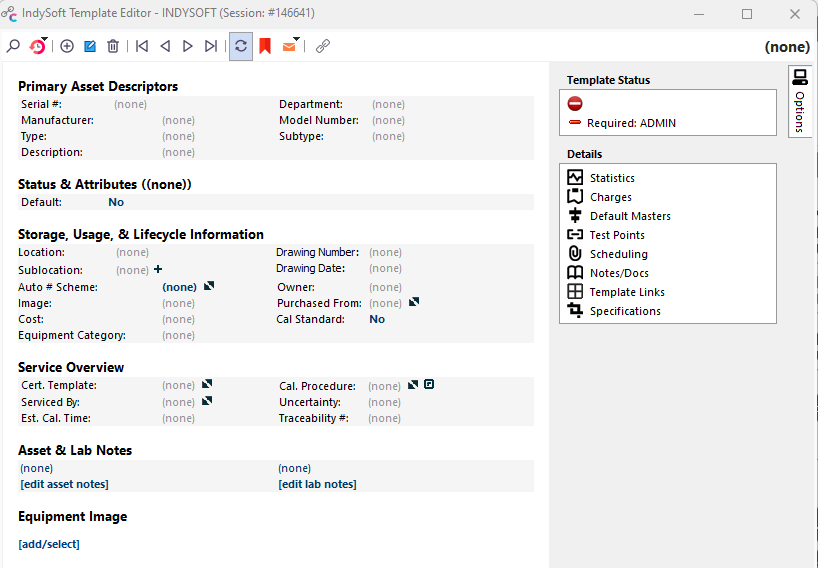This screenshot has height=568, width=818.
Task: Toggle the refresh button in toolbar
Action: [241, 46]
